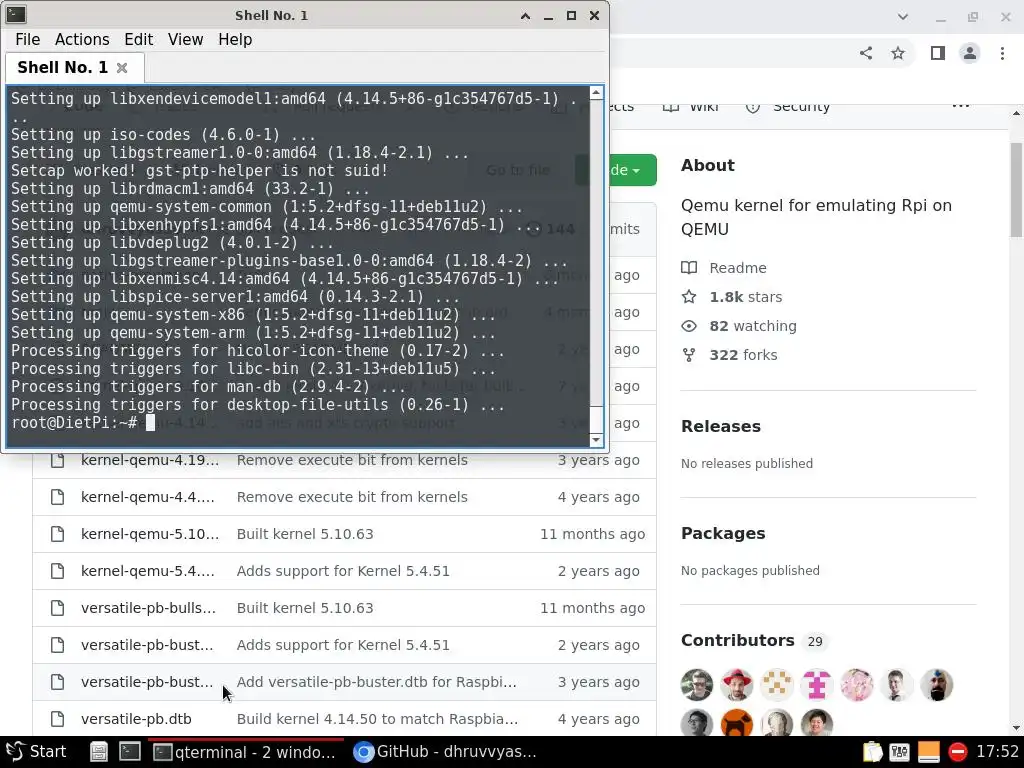
Task: Open file manager icon on taskbar
Action: 99,752
